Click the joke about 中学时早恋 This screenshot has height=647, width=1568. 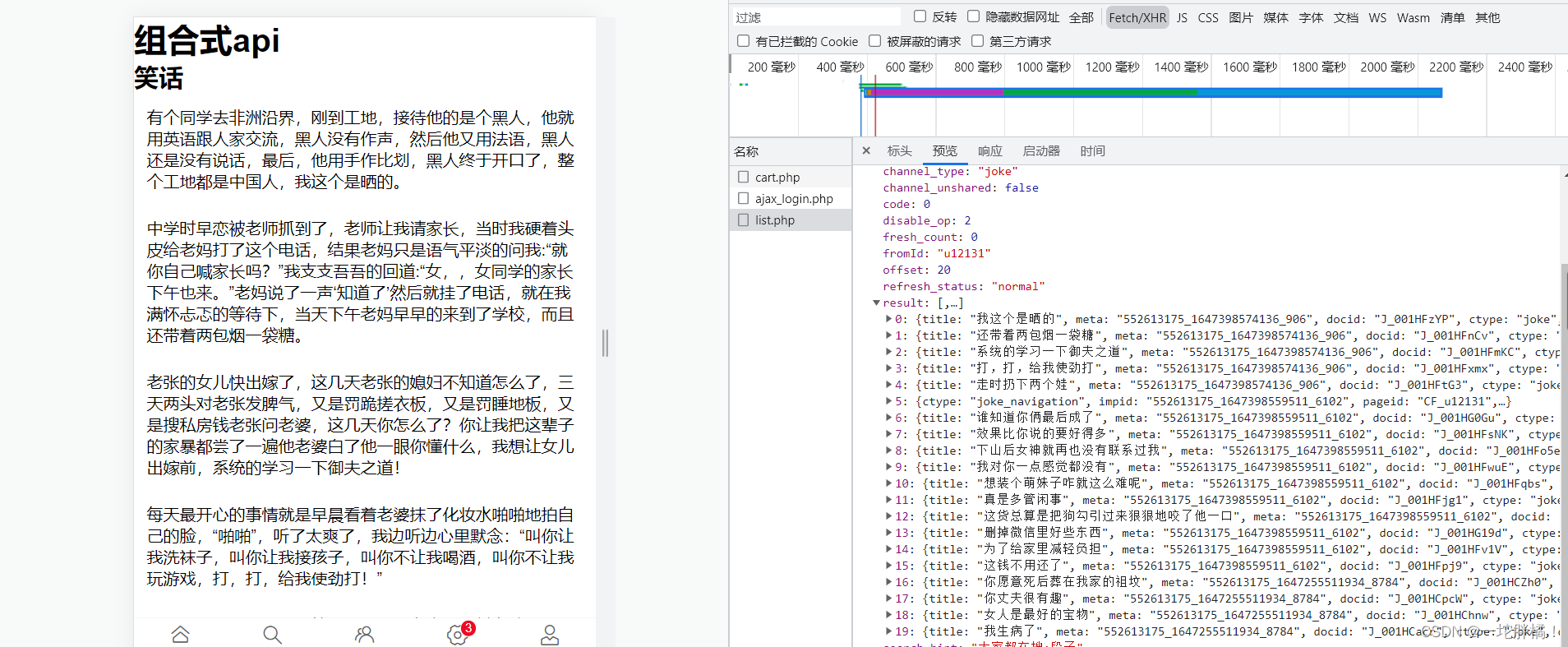(361, 282)
